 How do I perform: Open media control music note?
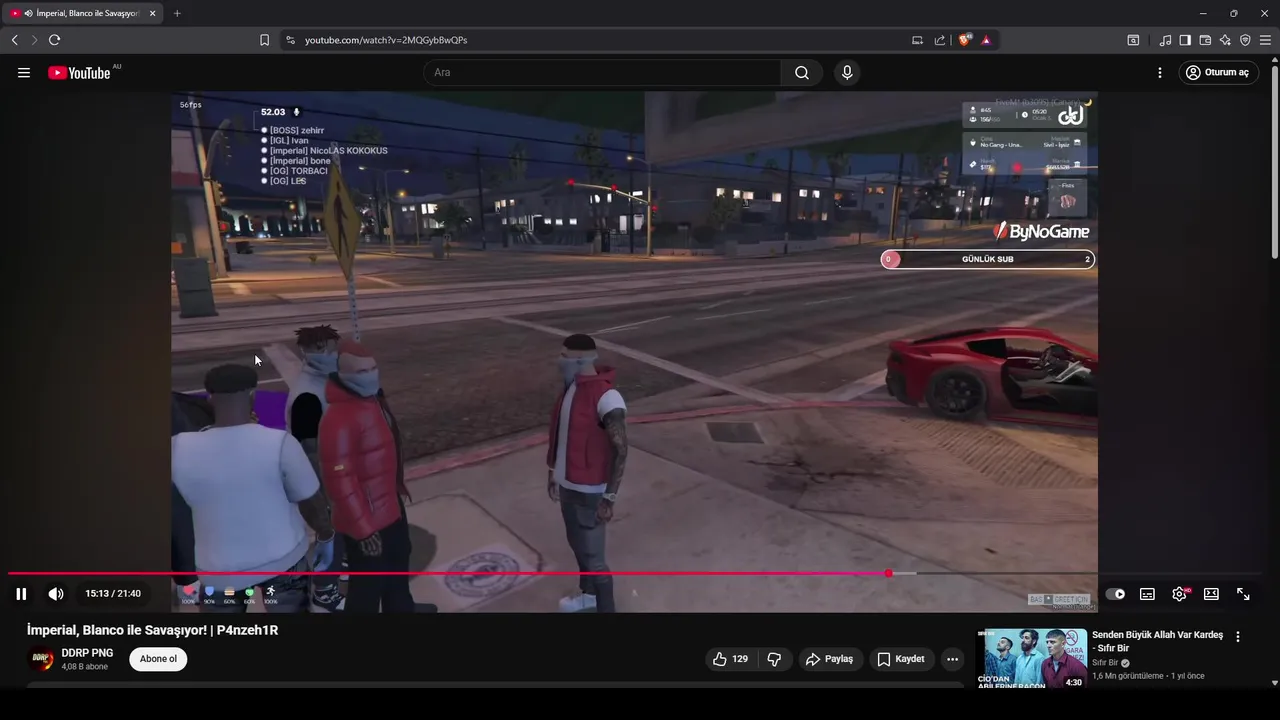coord(1165,40)
